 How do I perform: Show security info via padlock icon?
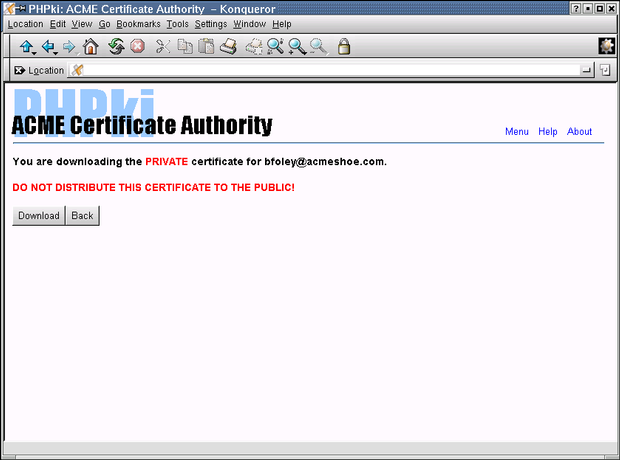point(344,46)
